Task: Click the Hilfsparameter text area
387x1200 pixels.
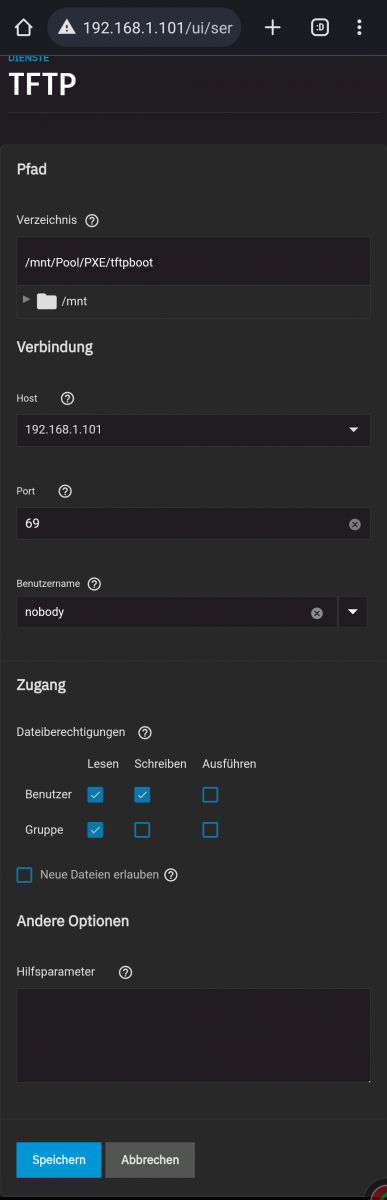Action: (194, 1036)
